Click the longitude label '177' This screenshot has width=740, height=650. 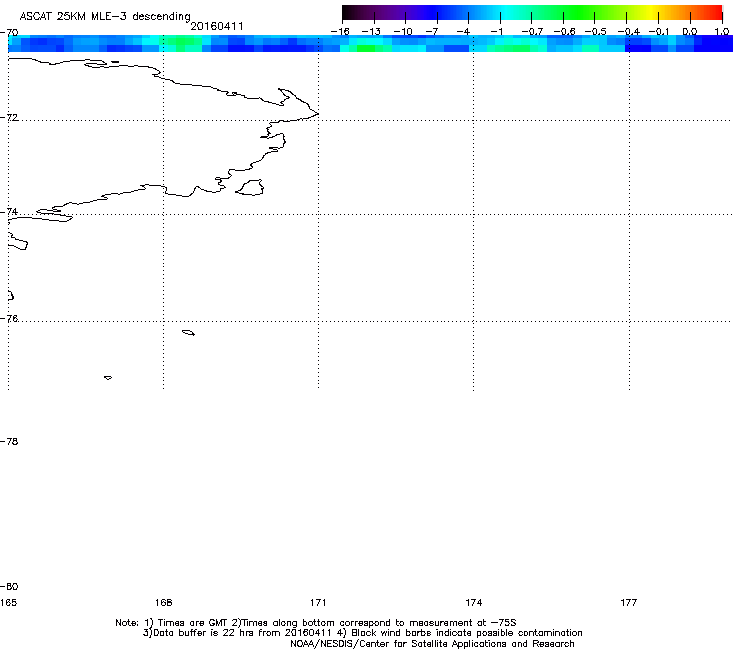tap(629, 602)
